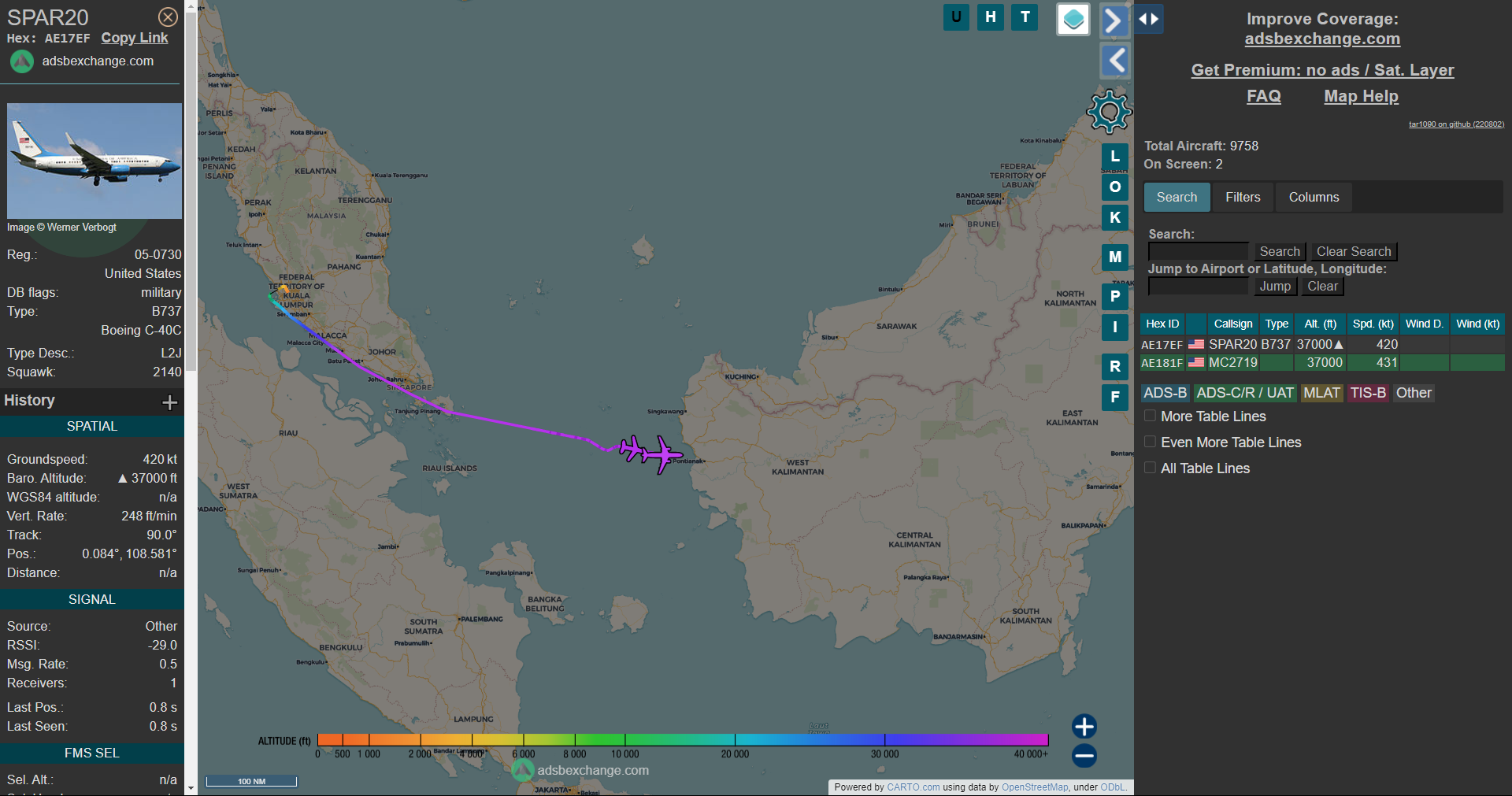Image resolution: width=1512 pixels, height=796 pixels.
Task: Click the F map option button
Action: tap(1115, 397)
